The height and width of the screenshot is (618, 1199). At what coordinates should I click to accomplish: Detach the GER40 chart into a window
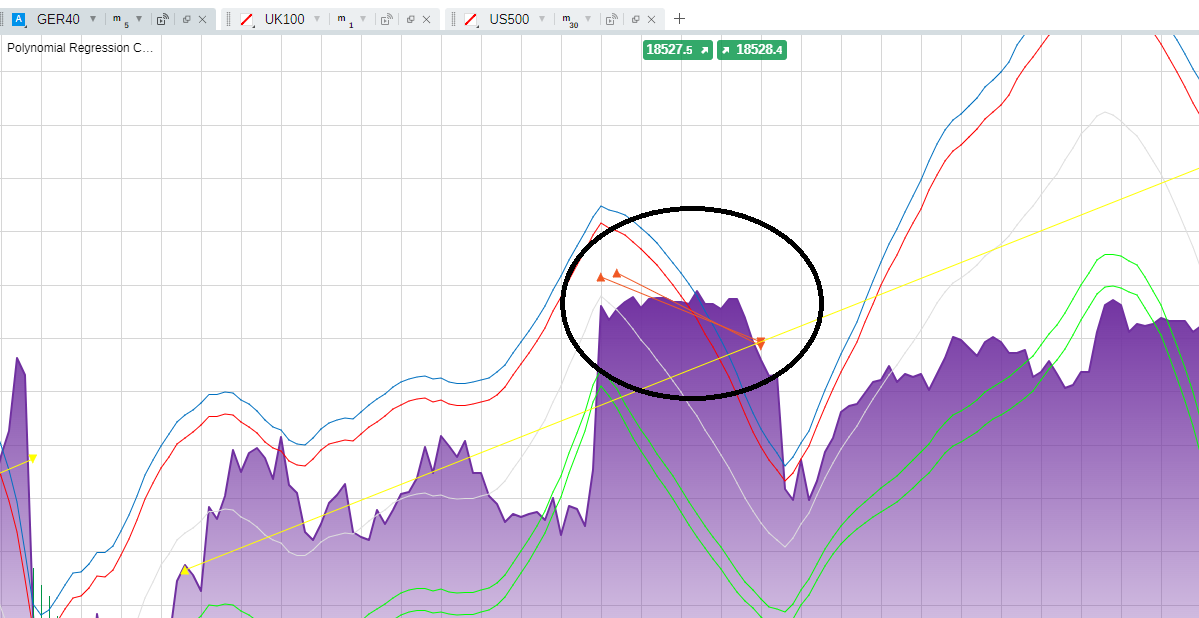(x=186, y=19)
